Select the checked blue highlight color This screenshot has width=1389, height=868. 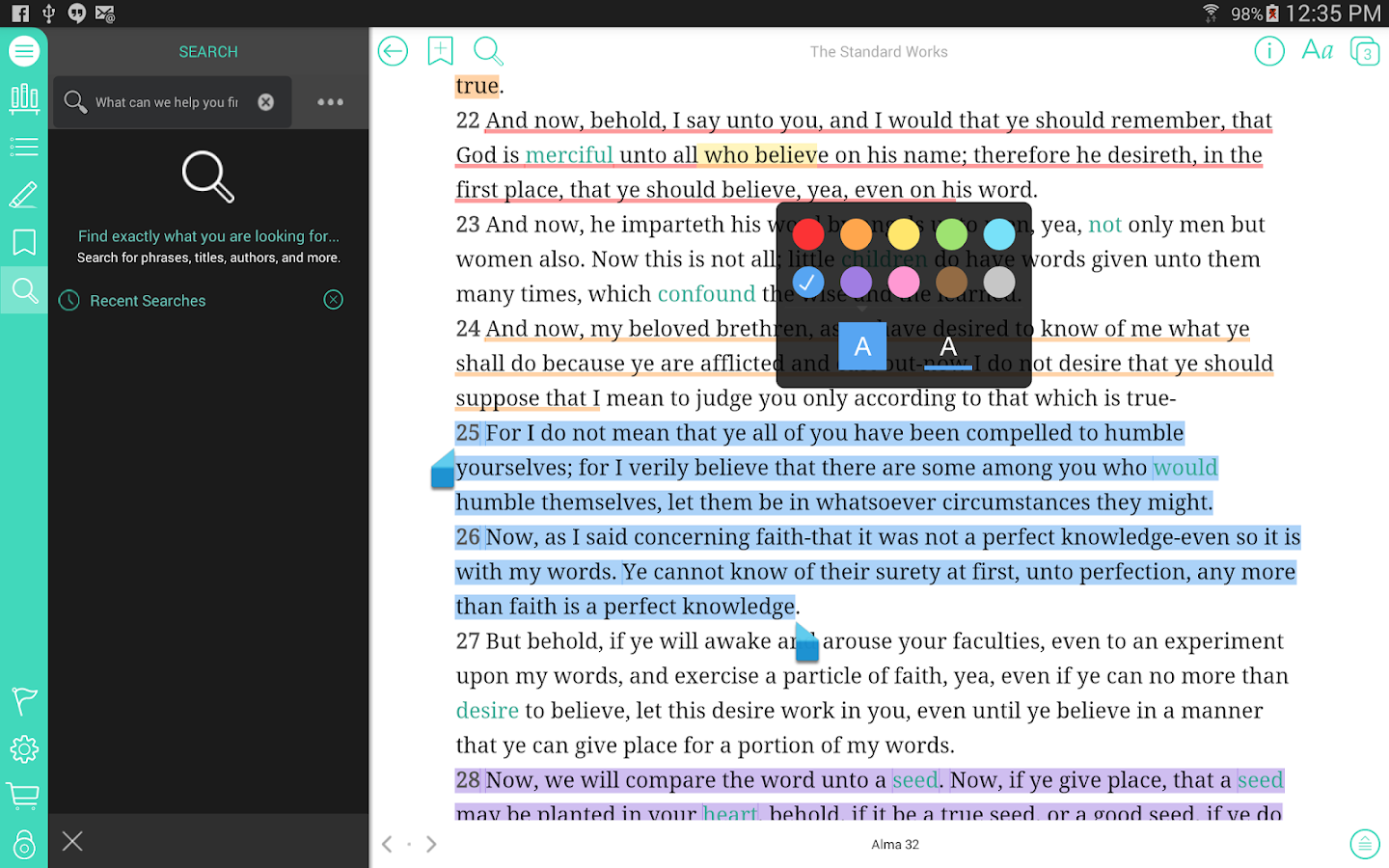808,282
